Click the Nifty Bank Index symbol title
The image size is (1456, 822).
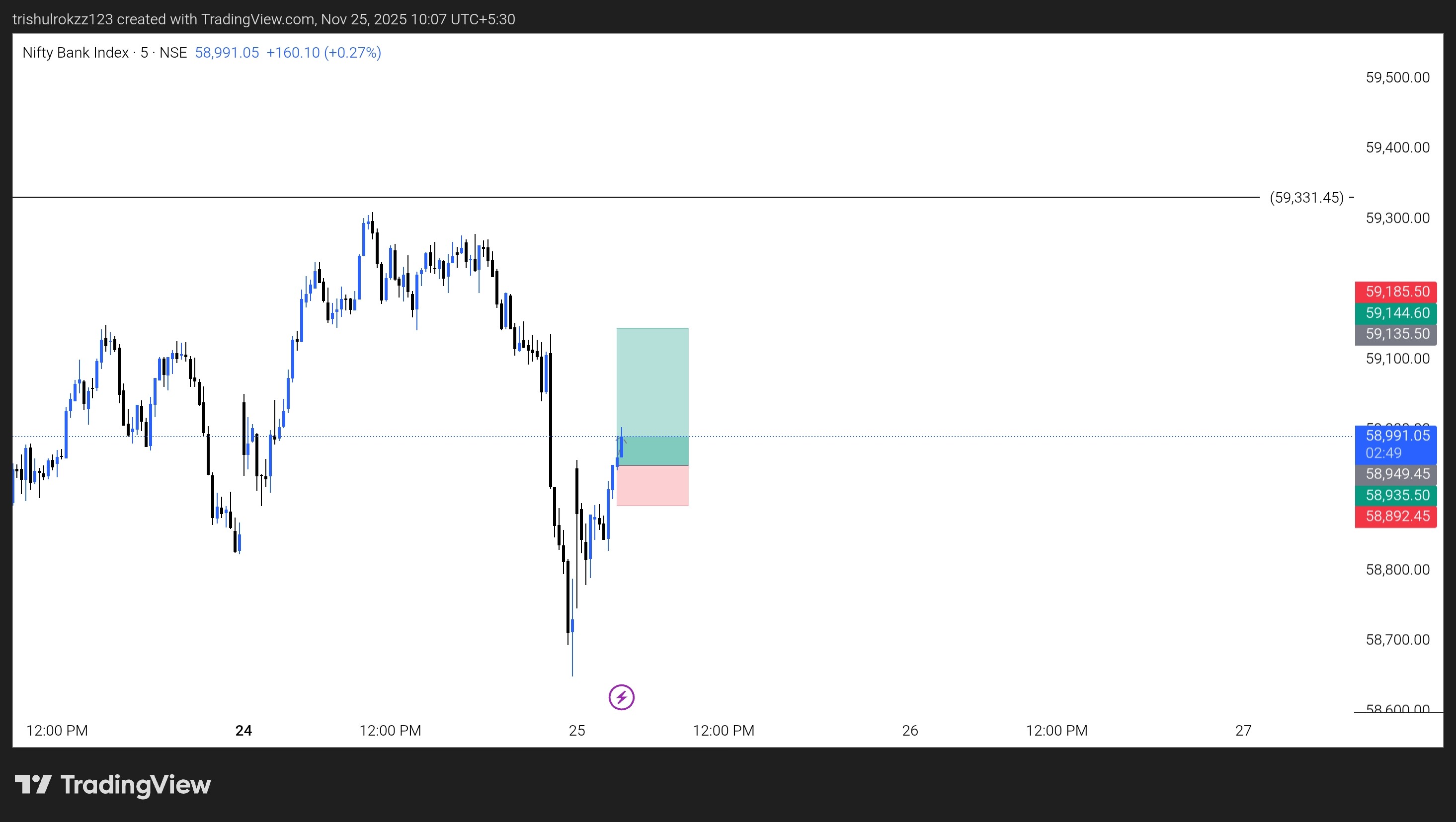[x=76, y=53]
